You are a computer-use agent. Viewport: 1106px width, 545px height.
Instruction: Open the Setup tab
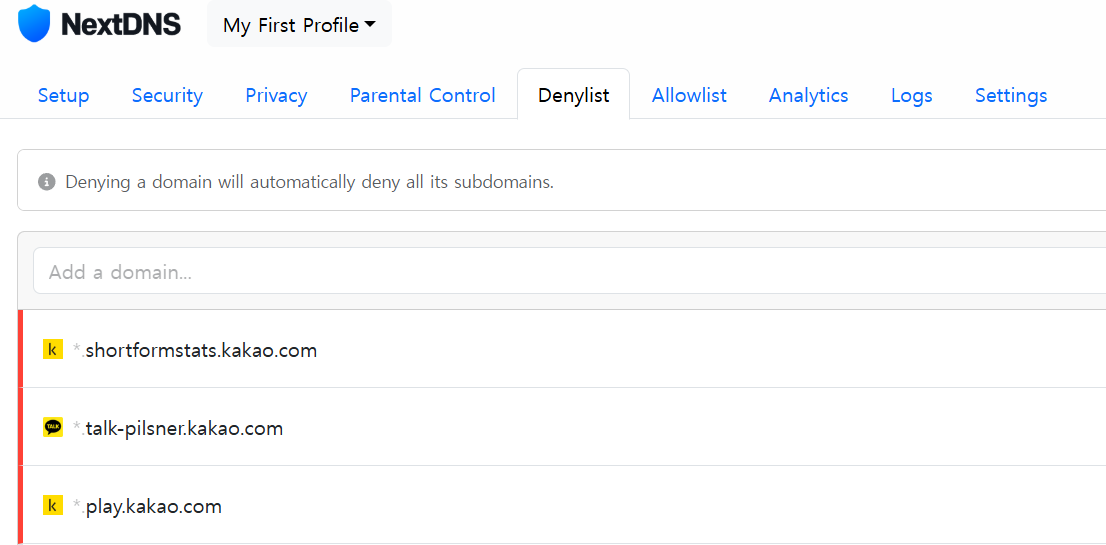[x=63, y=95]
